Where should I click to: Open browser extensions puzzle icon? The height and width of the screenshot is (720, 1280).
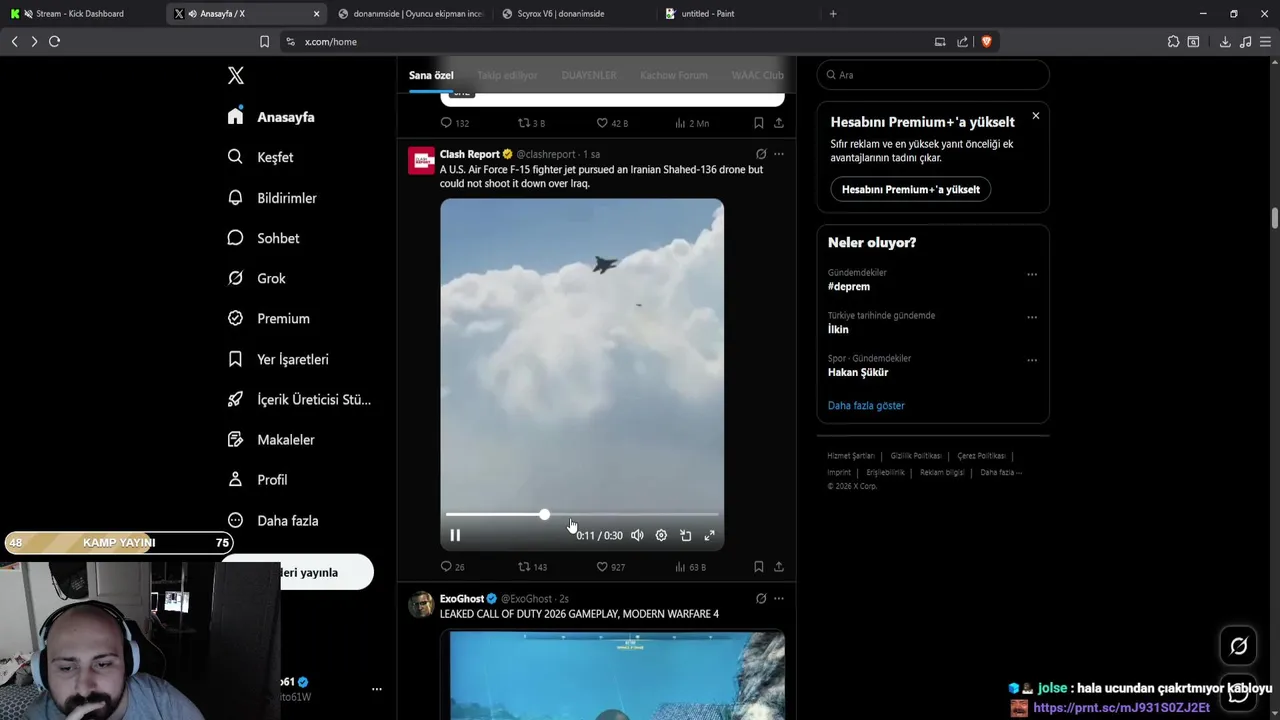(1173, 41)
